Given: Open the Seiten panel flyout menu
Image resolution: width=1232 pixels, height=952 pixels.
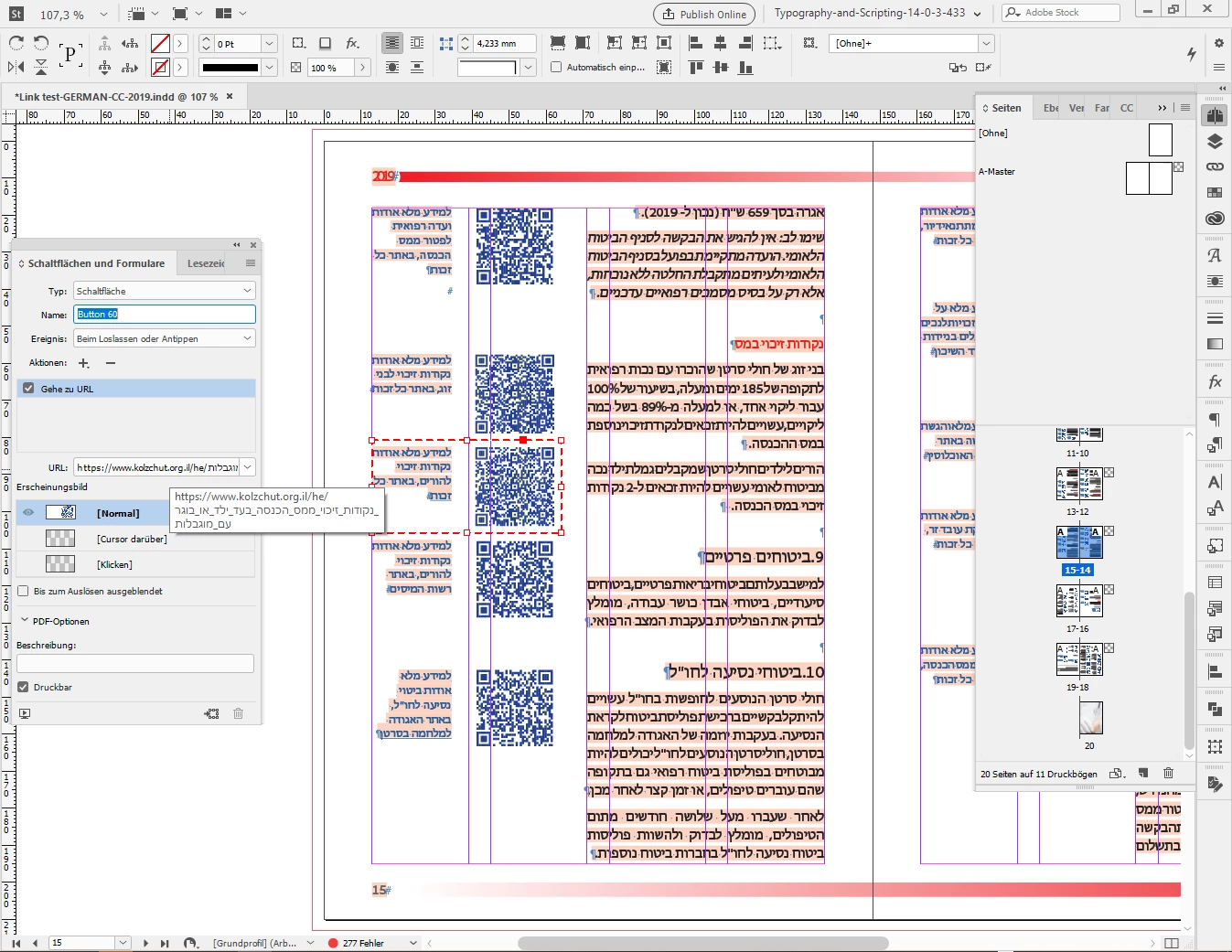Looking at the screenshot, I should point(1185,108).
